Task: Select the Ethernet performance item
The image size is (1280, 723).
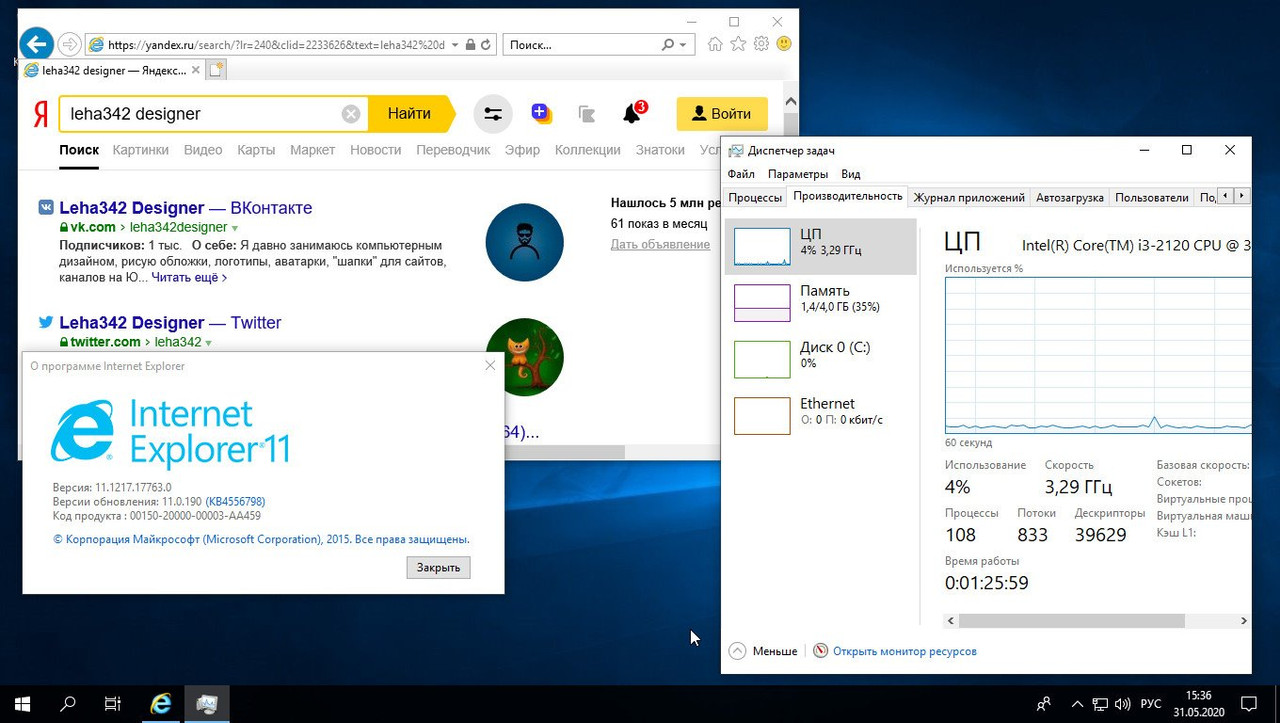Action: point(821,415)
